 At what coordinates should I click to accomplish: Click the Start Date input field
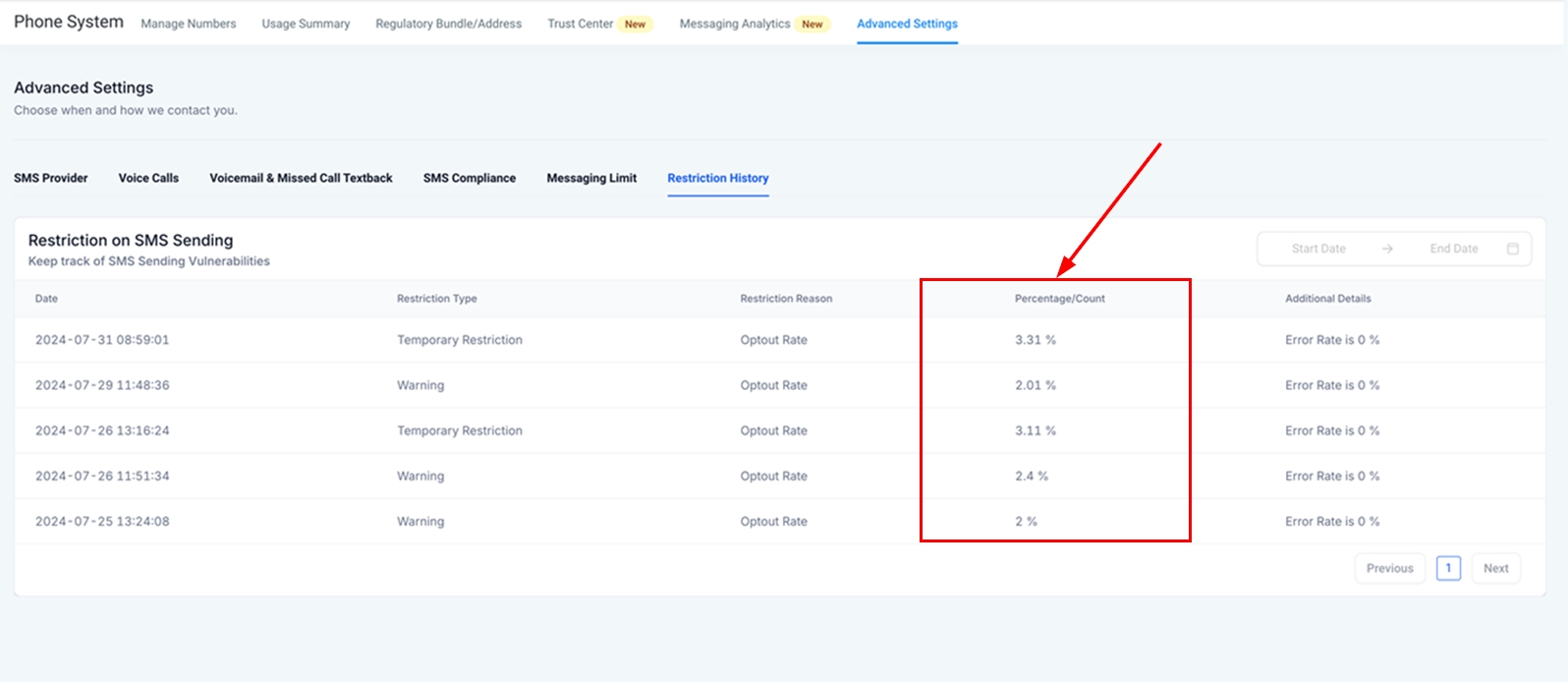[1318, 249]
